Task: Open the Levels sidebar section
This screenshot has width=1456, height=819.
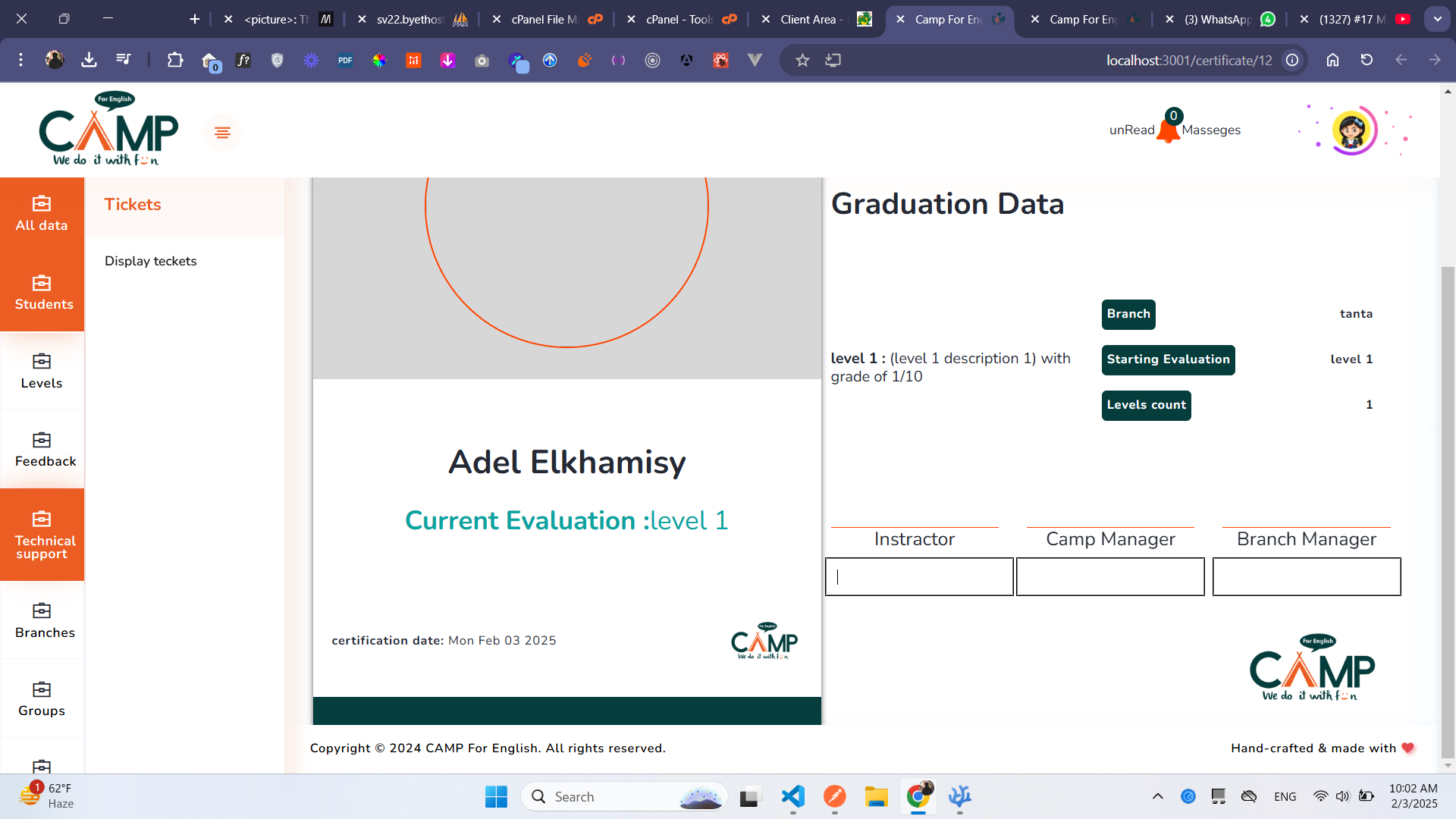Action: (x=42, y=371)
